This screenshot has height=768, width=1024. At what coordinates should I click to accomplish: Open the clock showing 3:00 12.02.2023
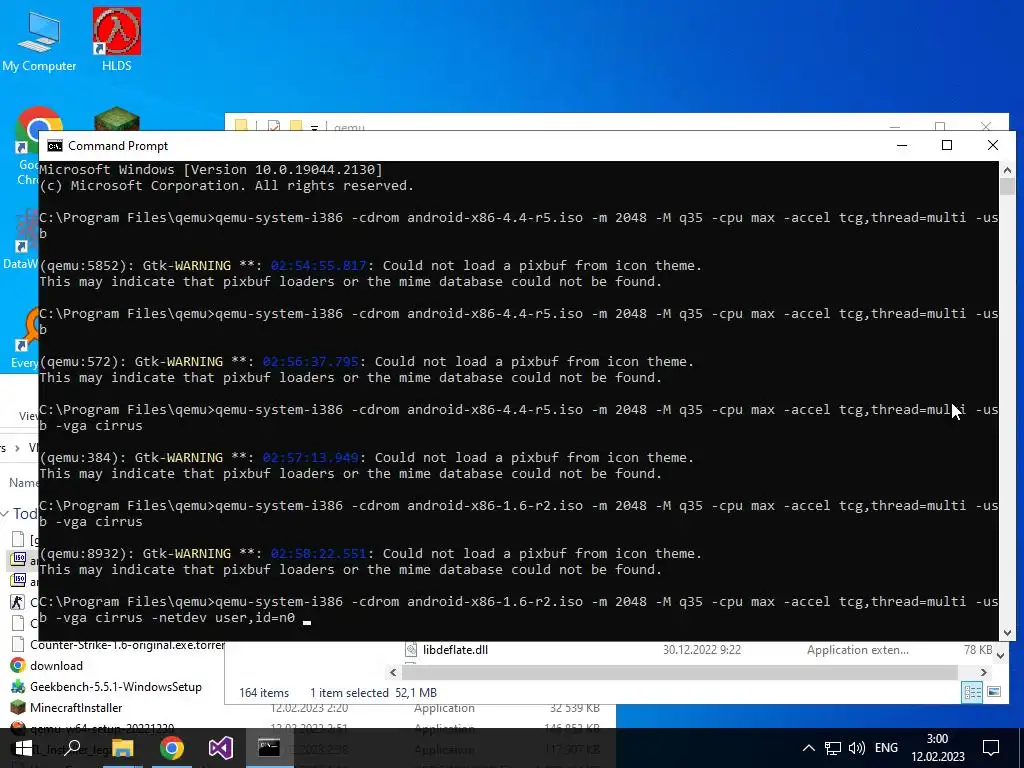tap(937, 748)
